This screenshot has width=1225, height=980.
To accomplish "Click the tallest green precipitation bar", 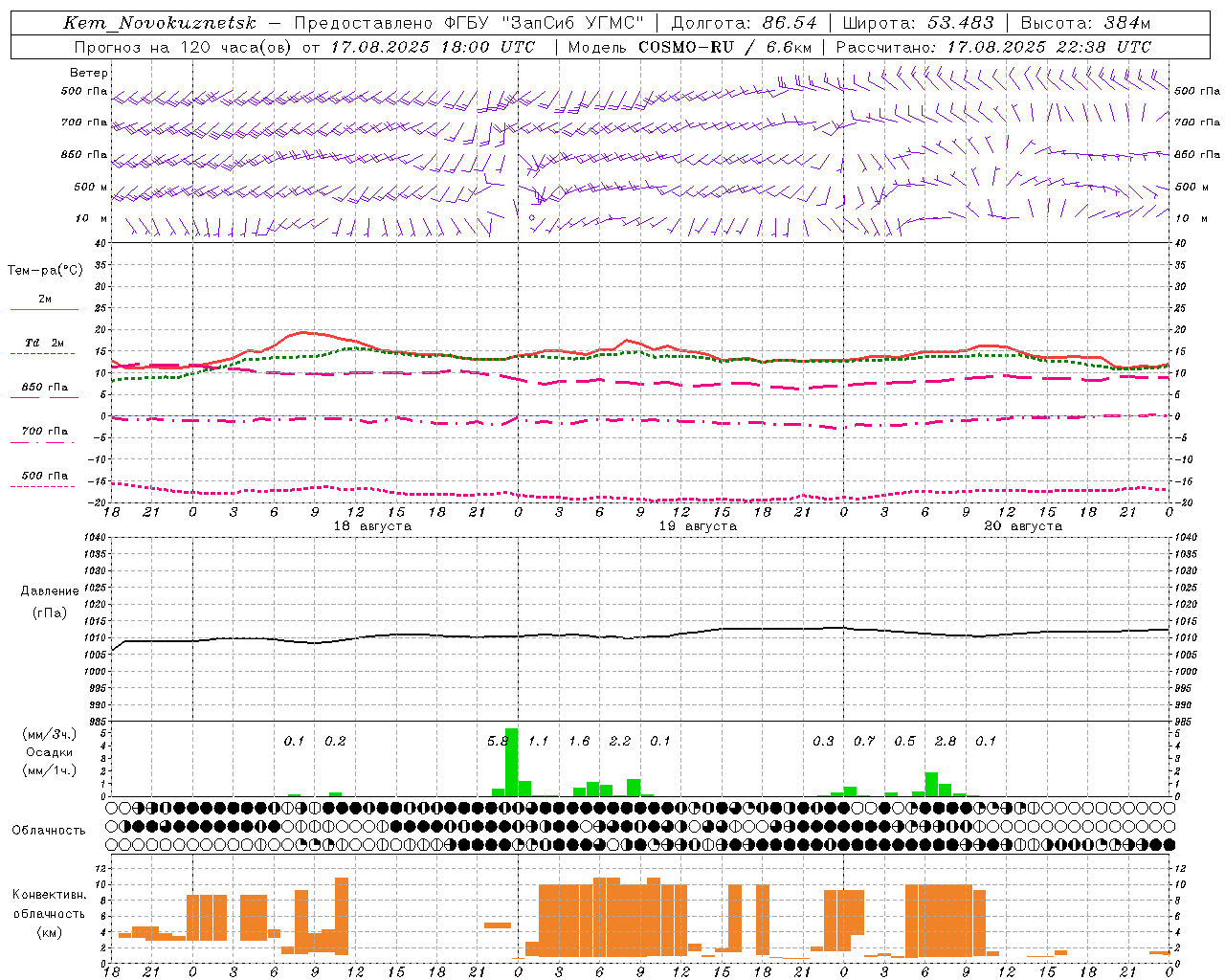I will (x=511, y=763).
